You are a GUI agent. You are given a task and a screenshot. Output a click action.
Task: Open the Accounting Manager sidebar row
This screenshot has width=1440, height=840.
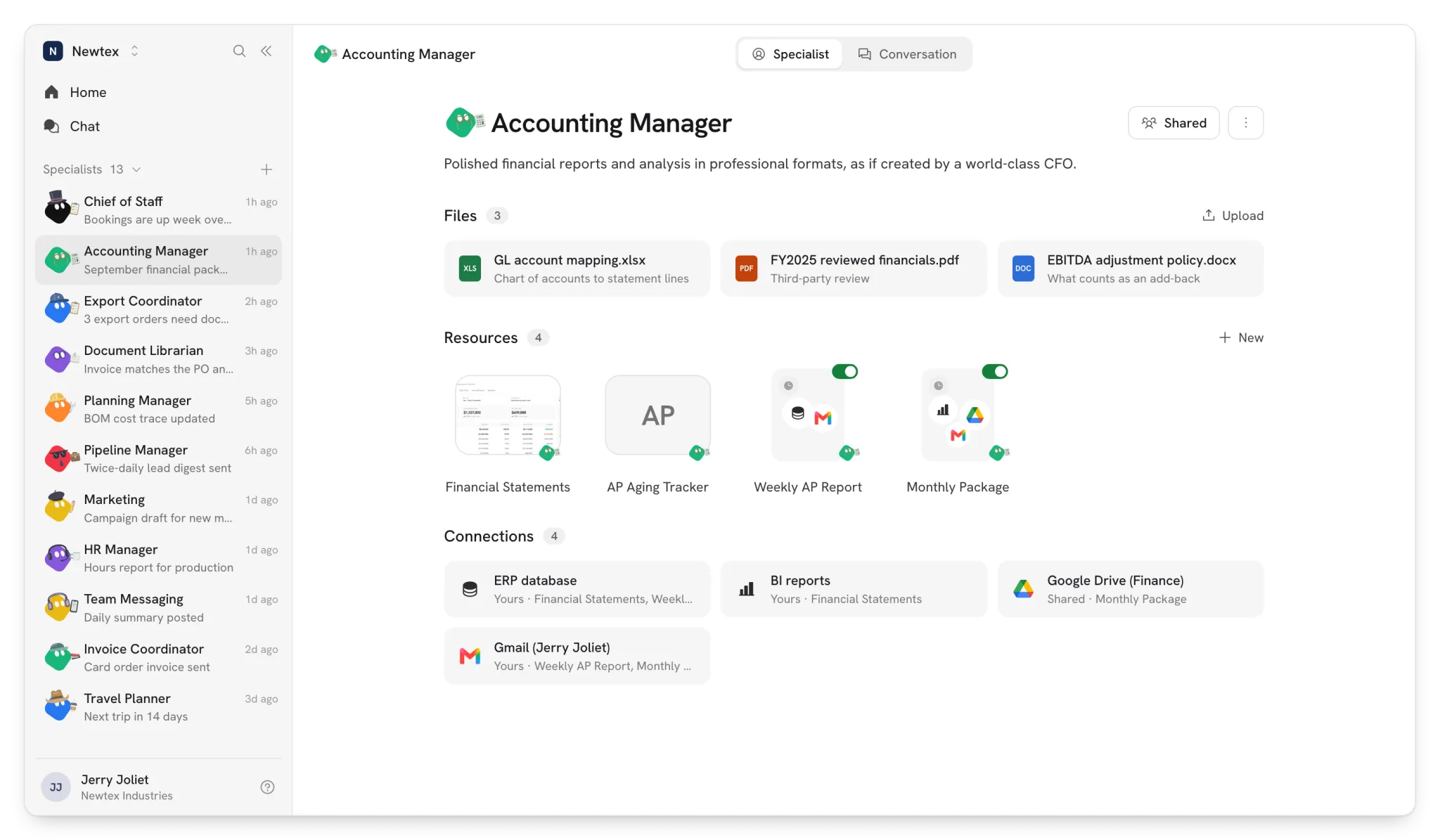tap(158, 260)
